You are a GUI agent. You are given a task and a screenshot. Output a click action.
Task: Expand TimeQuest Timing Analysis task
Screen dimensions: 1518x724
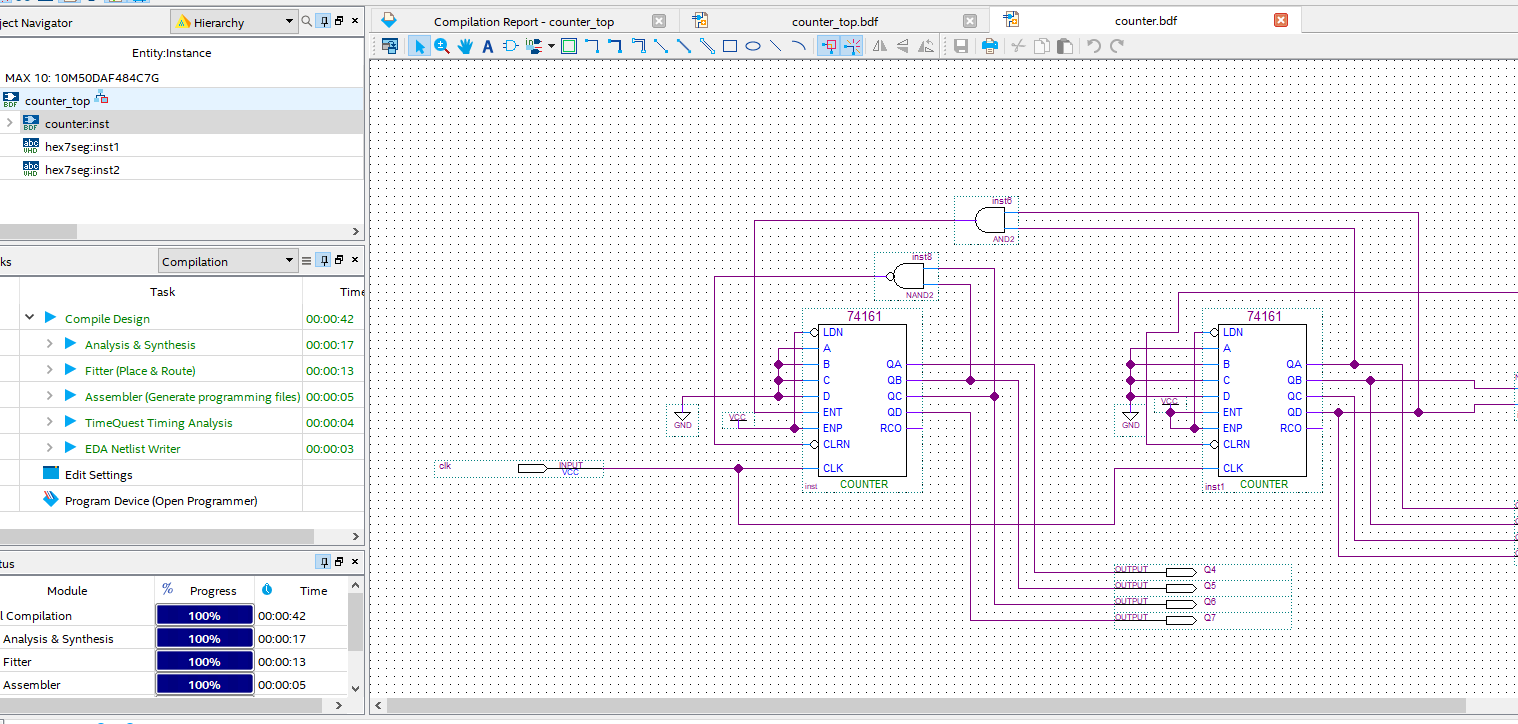[x=49, y=422]
